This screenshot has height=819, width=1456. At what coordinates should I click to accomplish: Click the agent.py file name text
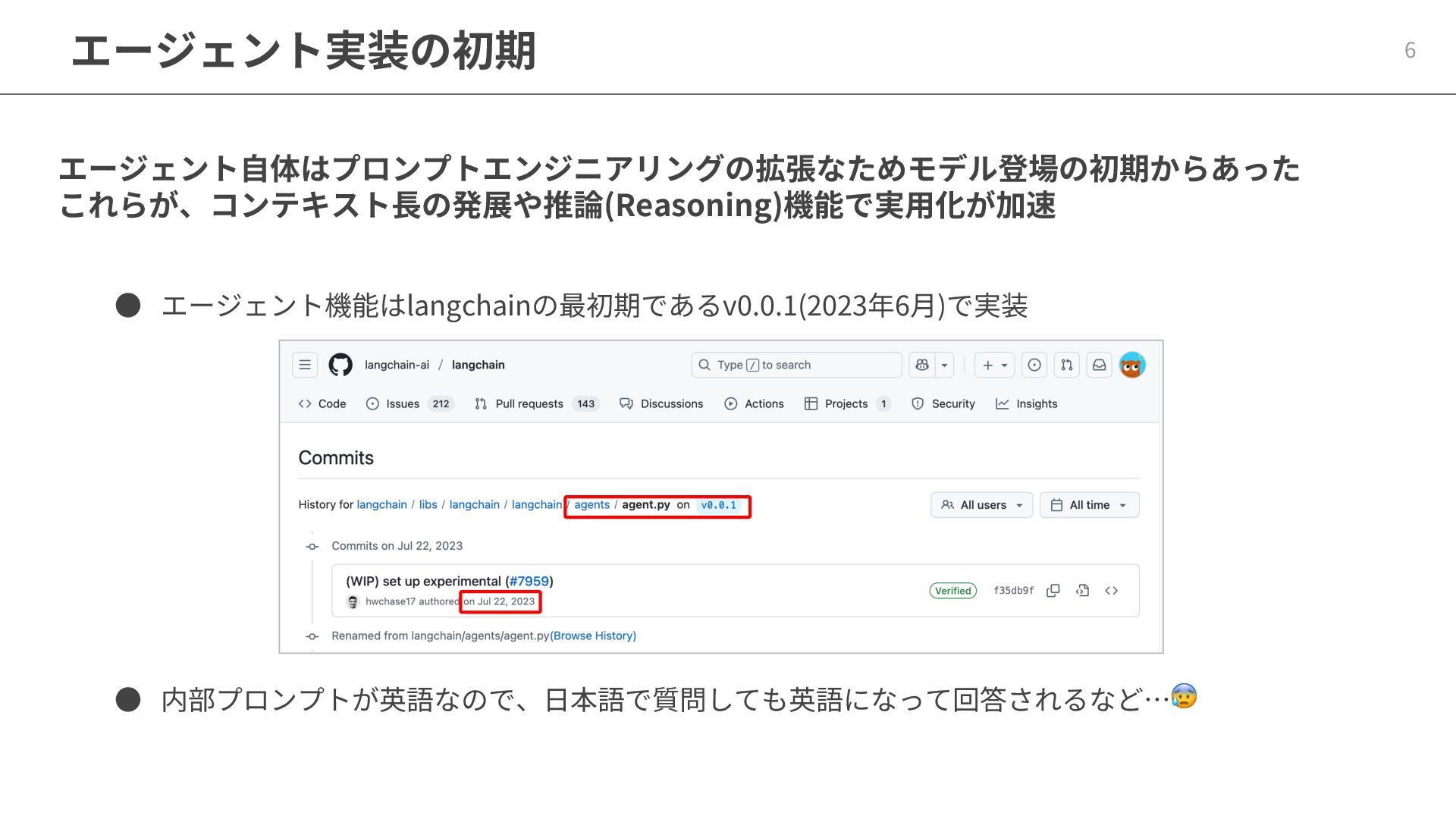tap(646, 504)
